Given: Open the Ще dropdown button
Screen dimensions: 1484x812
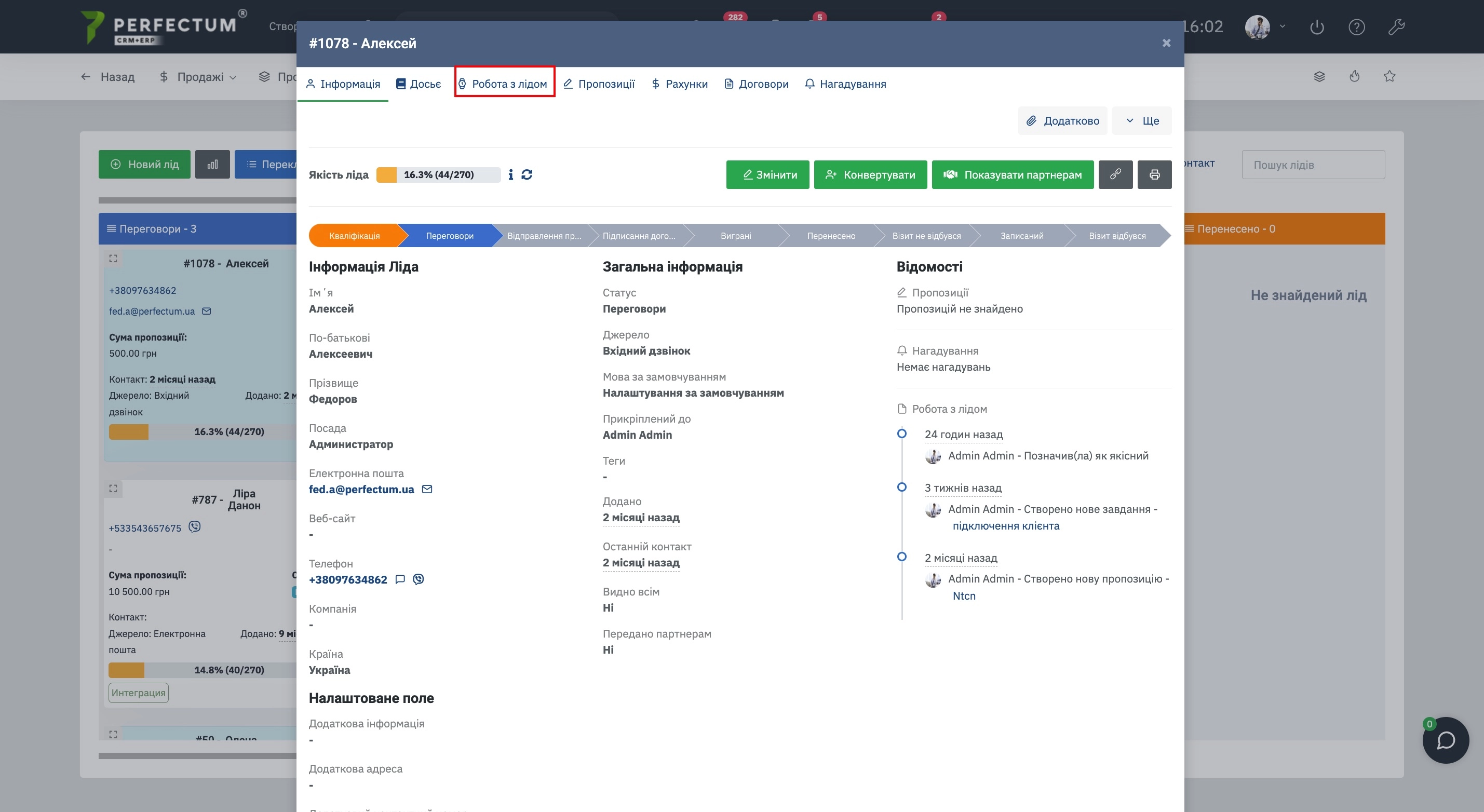Looking at the screenshot, I should click(1142, 121).
